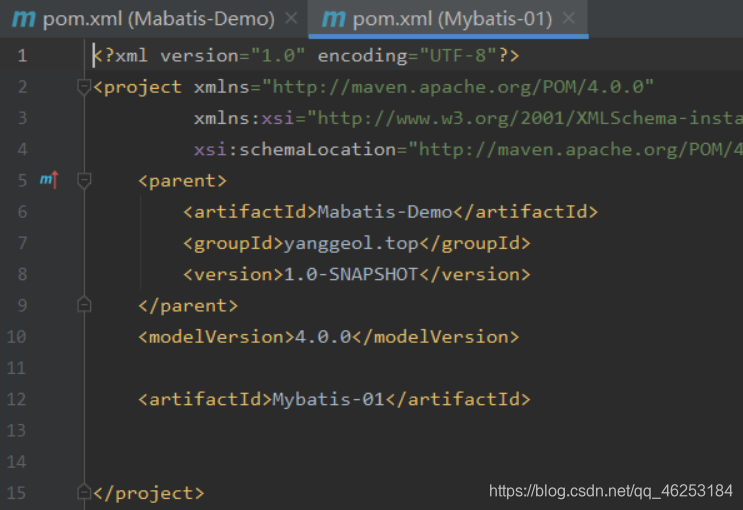Image resolution: width=743 pixels, height=510 pixels.
Task: Collapse the project tag fold on line 2
Action: click(84, 87)
